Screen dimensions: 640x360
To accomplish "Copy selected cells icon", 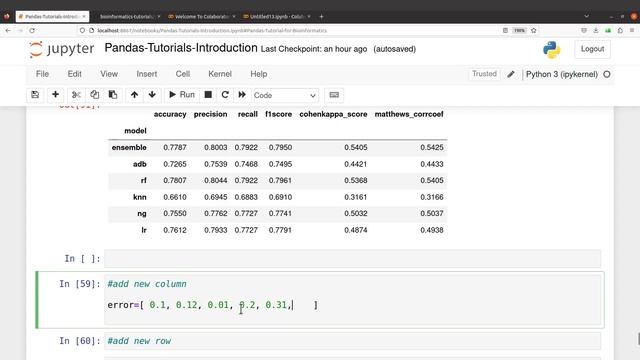I will (94, 95).
